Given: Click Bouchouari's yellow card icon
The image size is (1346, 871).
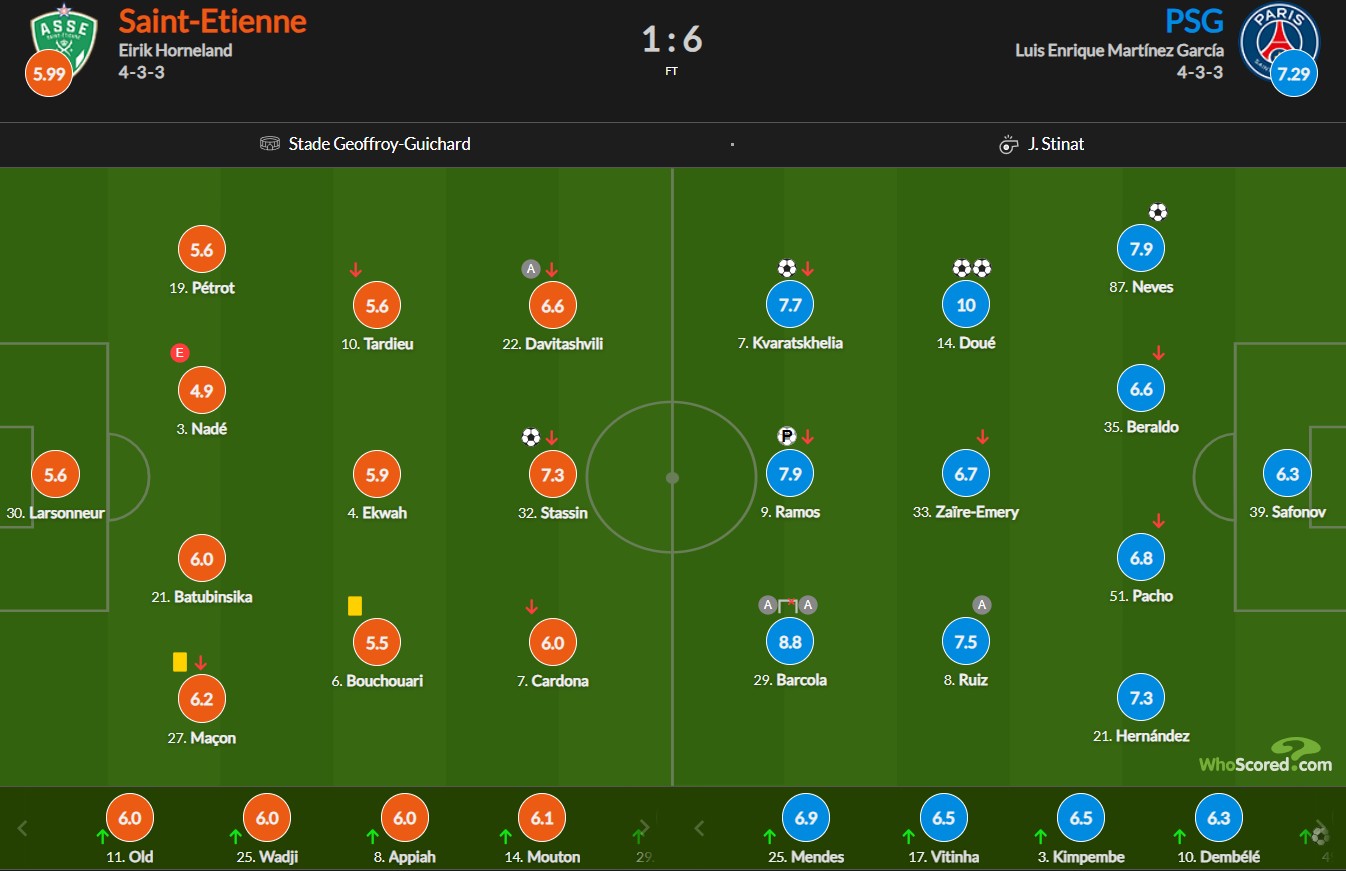Looking at the screenshot, I should pyautogui.click(x=354, y=606).
